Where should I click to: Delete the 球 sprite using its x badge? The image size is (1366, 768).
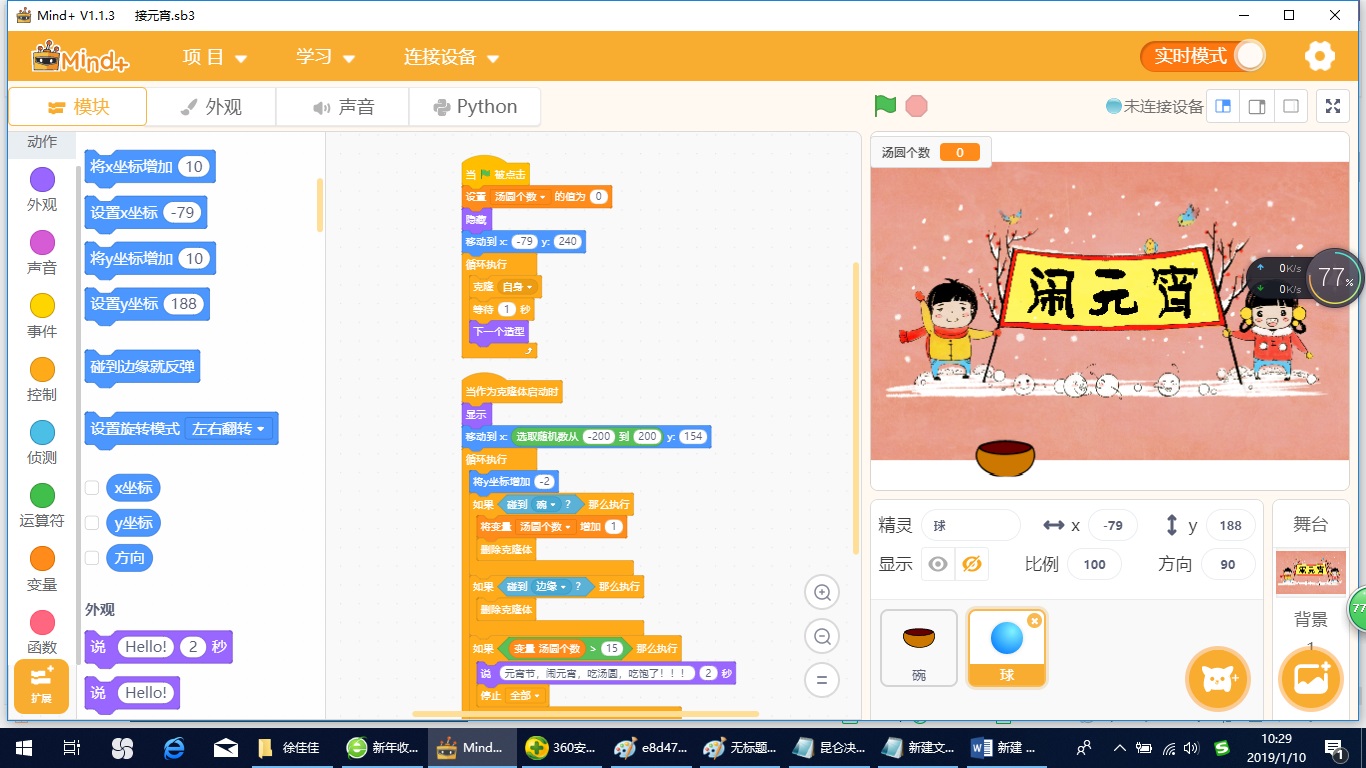coord(1035,620)
